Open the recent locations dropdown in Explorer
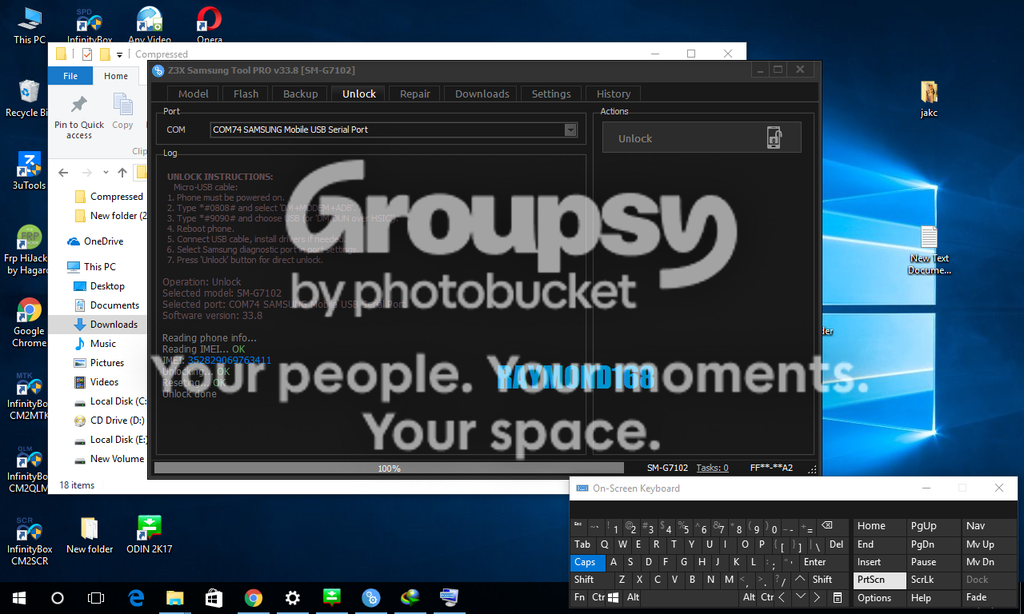1024x614 pixels. click(105, 172)
